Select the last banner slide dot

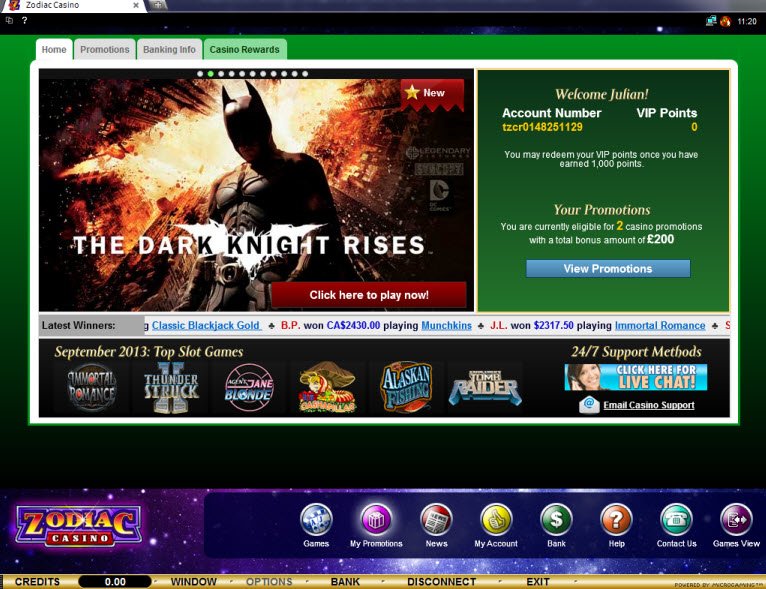(305, 74)
